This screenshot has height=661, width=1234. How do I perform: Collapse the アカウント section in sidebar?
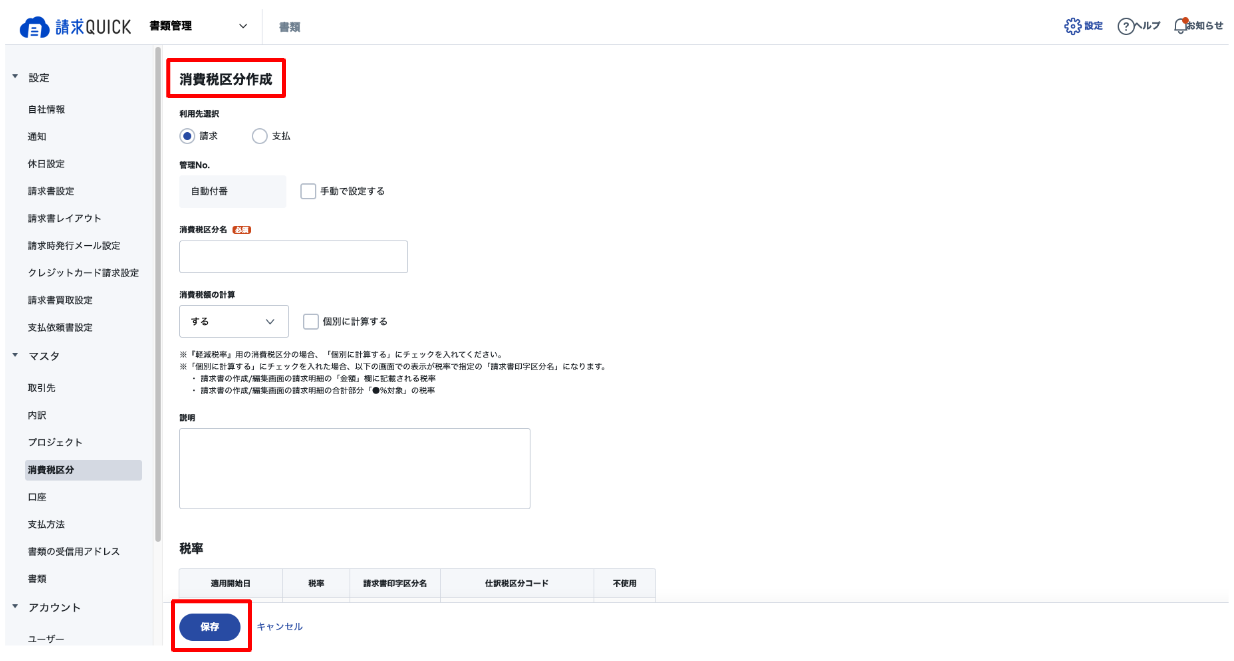[15, 607]
